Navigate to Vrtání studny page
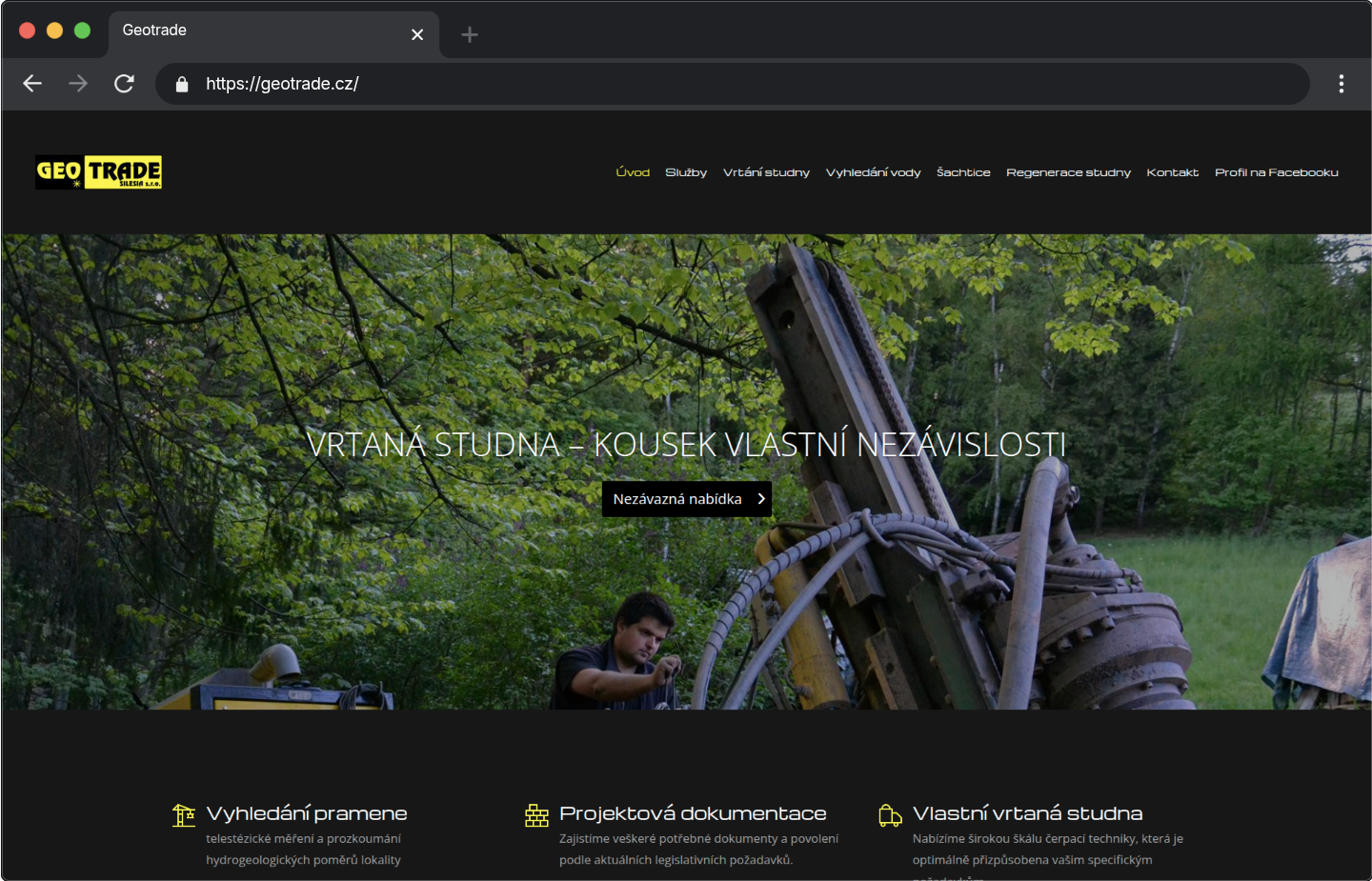Screen dimensions: 1372x881 pyautogui.click(x=766, y=172)
